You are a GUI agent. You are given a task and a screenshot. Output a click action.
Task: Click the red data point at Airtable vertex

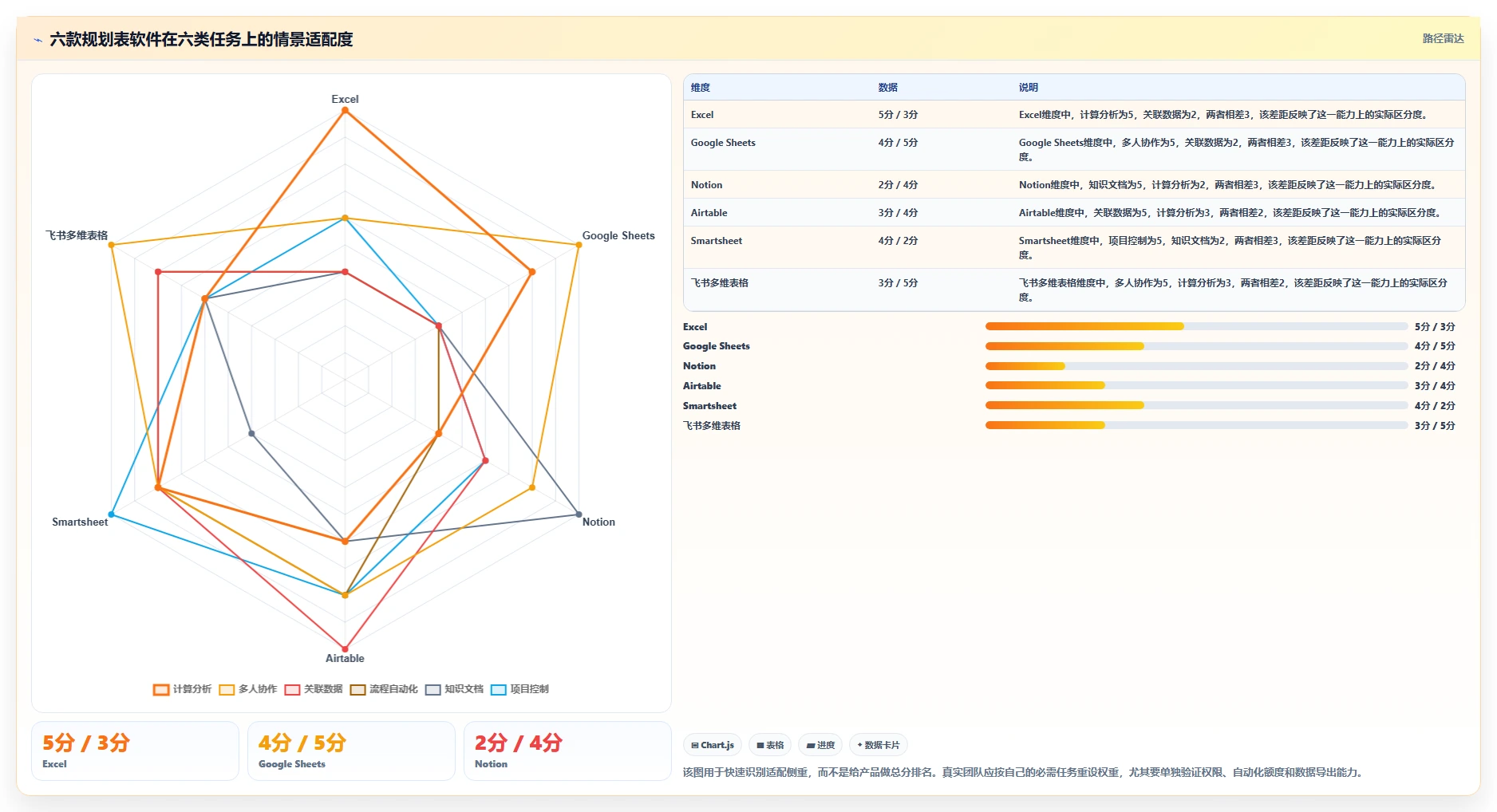click(345, 648)
